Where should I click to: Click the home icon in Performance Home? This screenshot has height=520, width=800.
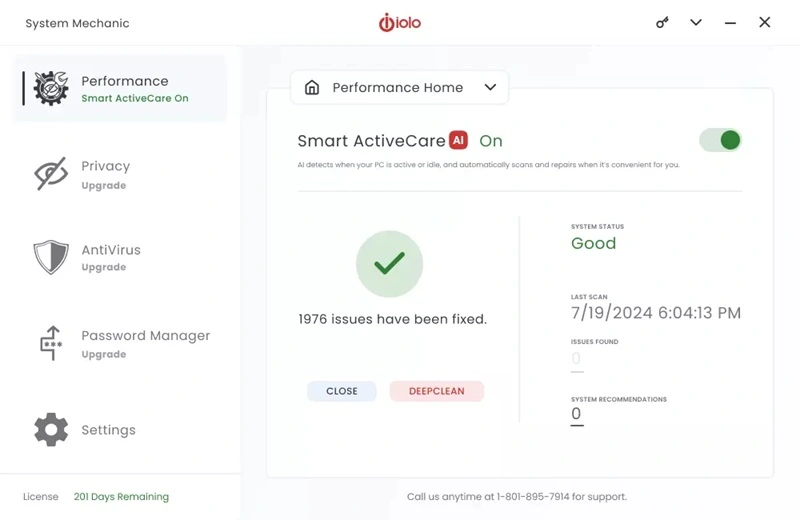(x=312, y=87)
